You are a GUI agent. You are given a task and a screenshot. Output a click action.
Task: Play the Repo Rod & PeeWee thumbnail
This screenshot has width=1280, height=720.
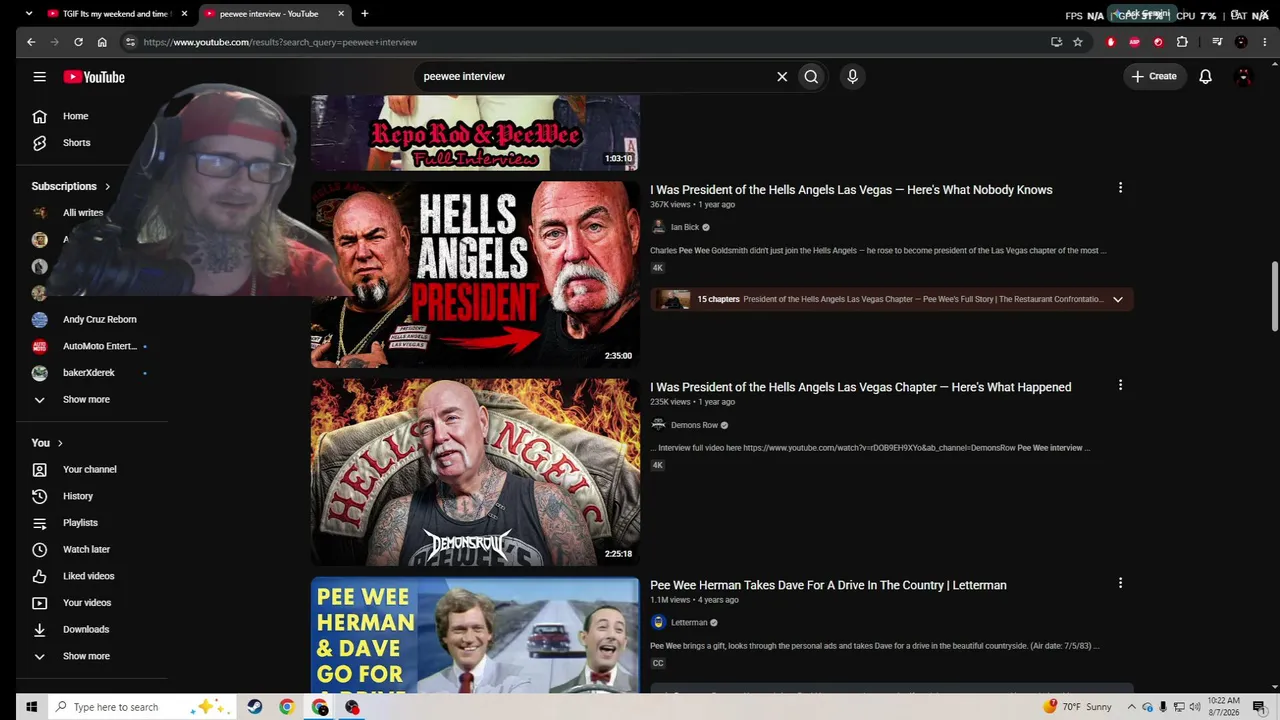point(475,133)
